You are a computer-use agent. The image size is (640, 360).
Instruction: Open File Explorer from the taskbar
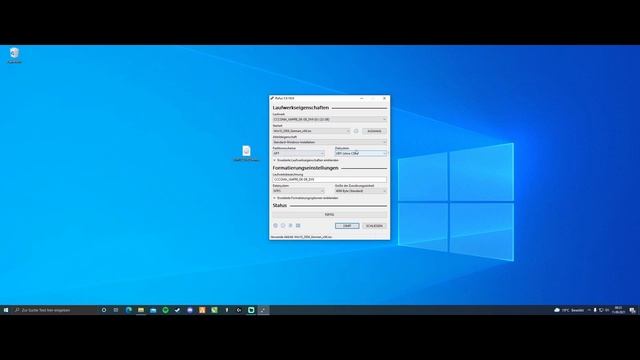point(141,310)
